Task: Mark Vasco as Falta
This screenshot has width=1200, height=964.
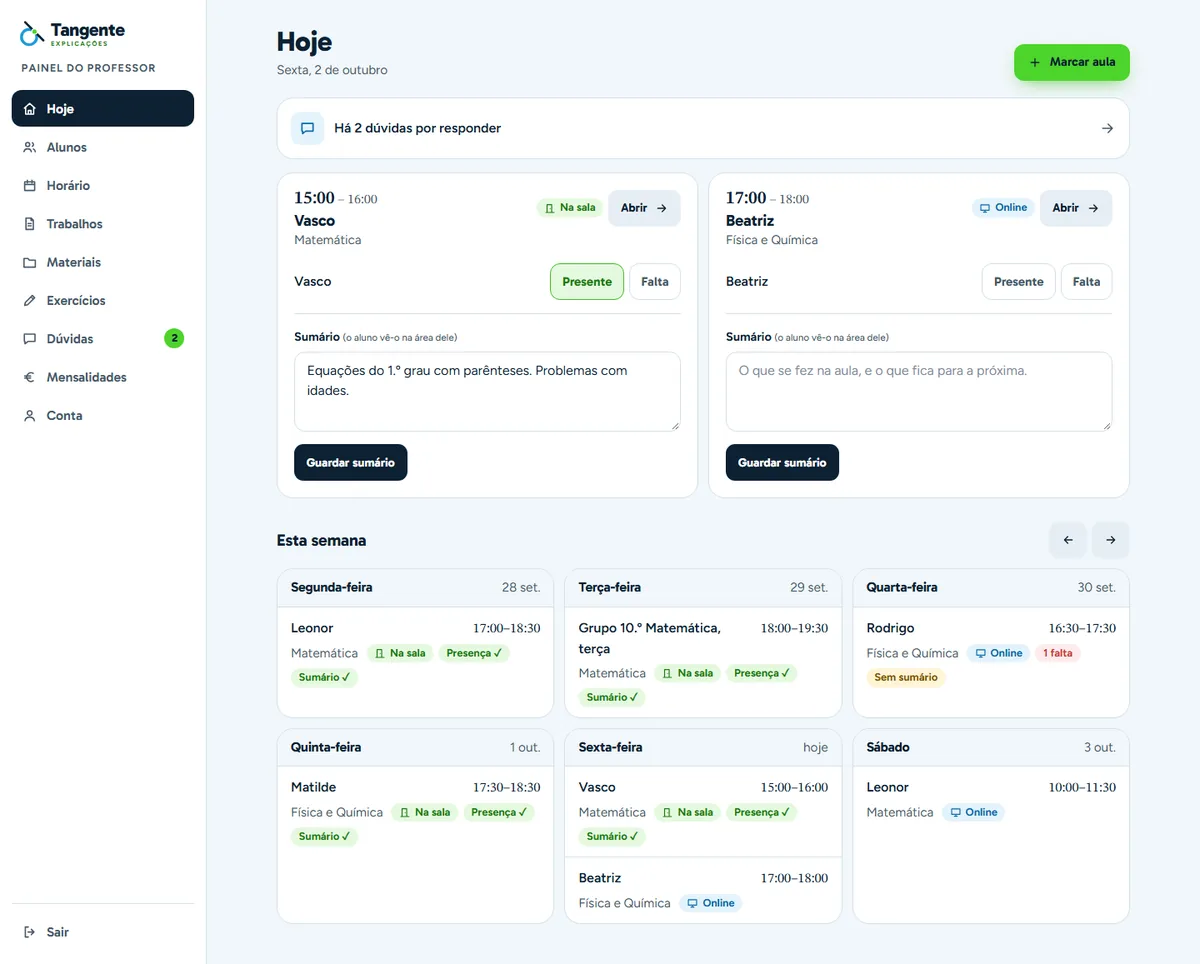Action: click(x=655, y=282)
